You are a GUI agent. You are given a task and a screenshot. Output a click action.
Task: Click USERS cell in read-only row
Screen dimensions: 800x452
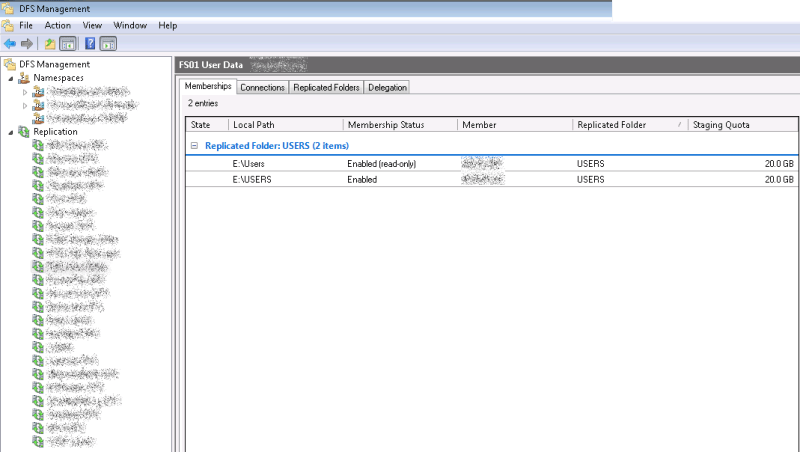tap(591, 164)
